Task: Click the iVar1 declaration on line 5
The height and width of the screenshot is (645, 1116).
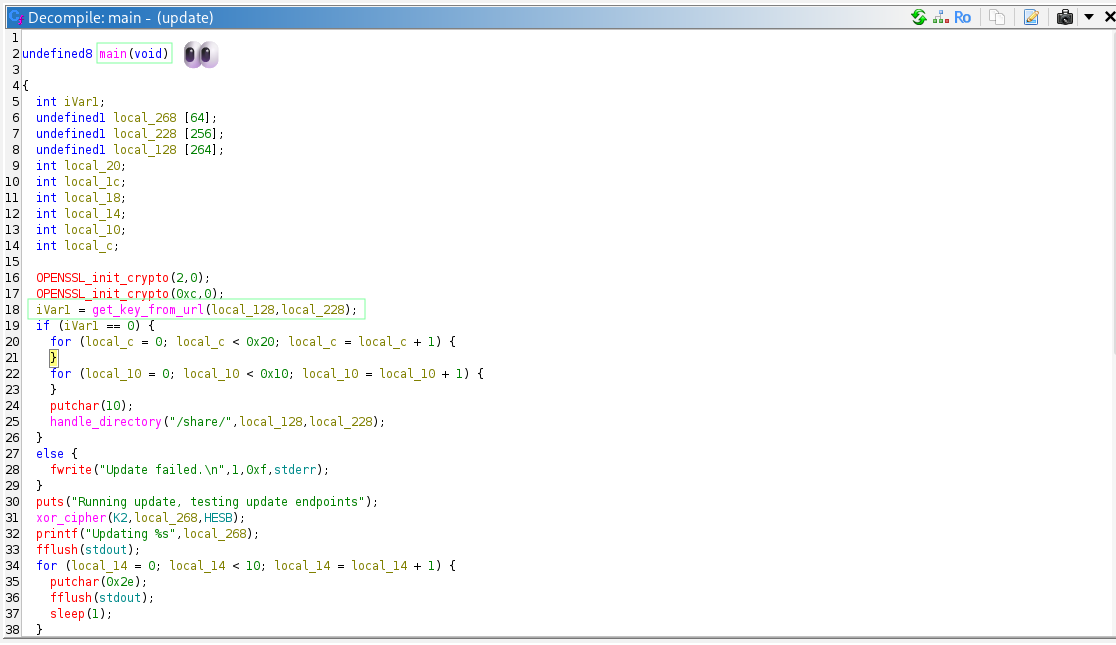Action: [x=84, y=102]
